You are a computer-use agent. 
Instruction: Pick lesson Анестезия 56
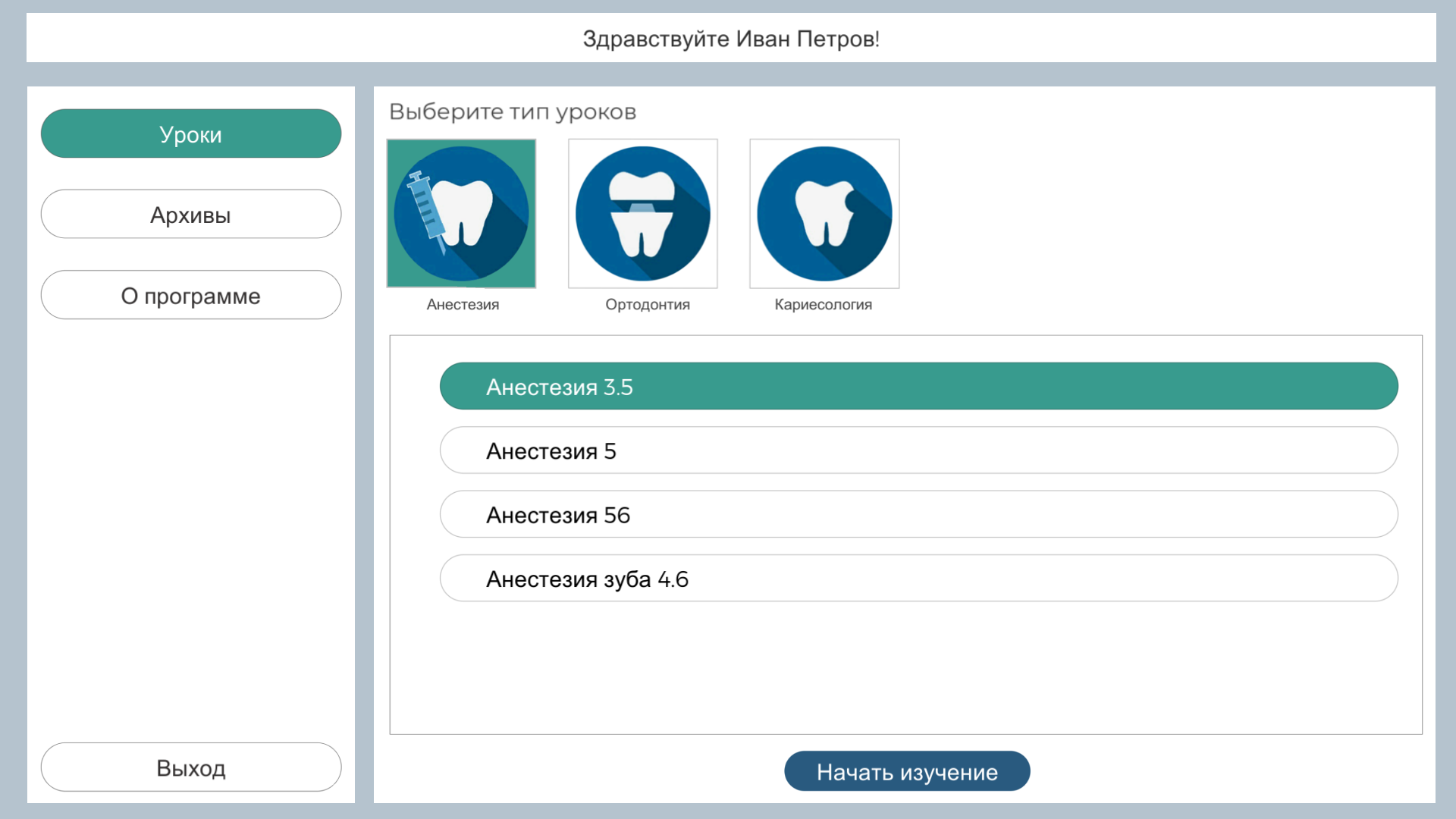coord(918,515)
